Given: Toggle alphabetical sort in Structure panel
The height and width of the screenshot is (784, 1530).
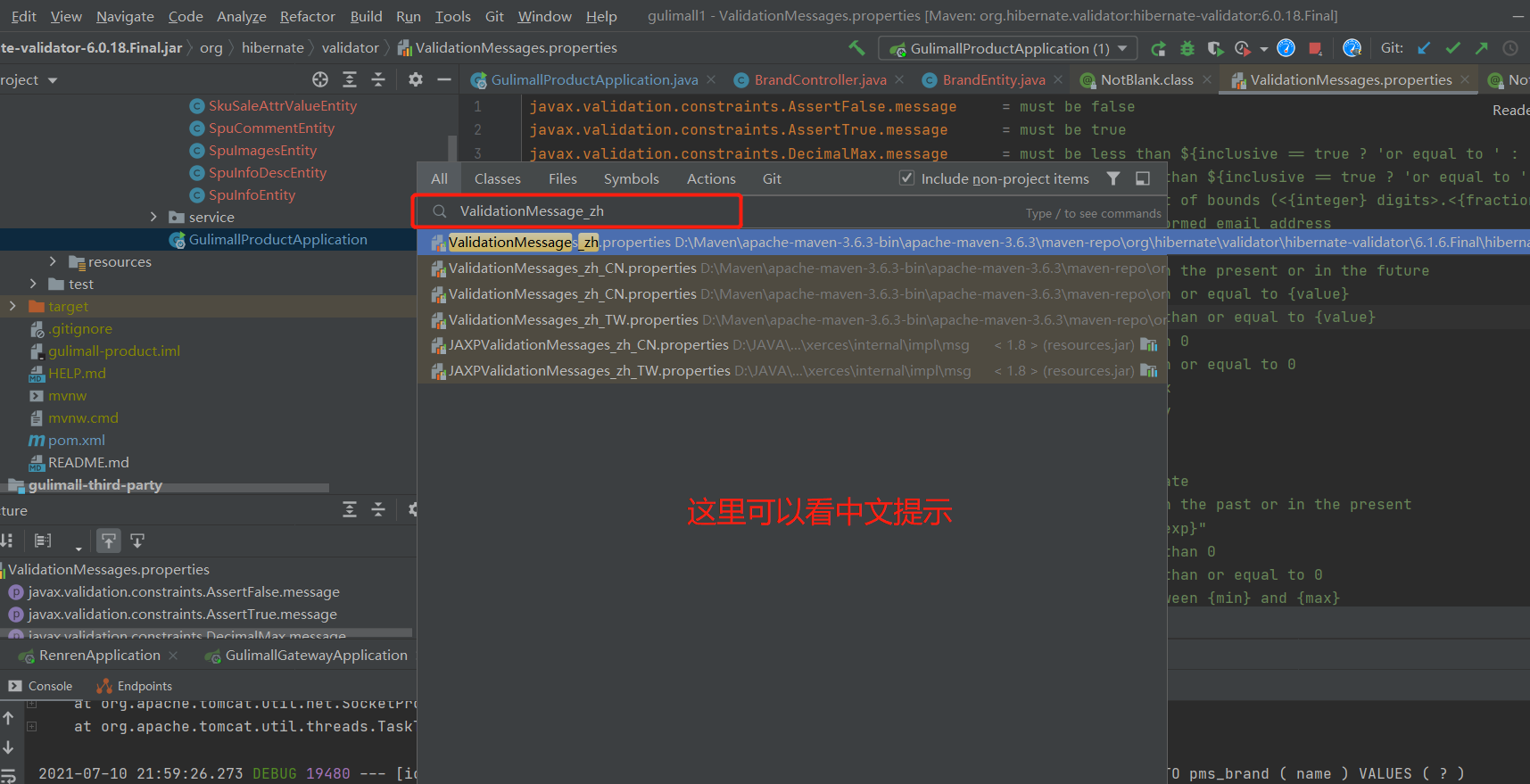Looking at the screenshot, I should tap(6, 541).
